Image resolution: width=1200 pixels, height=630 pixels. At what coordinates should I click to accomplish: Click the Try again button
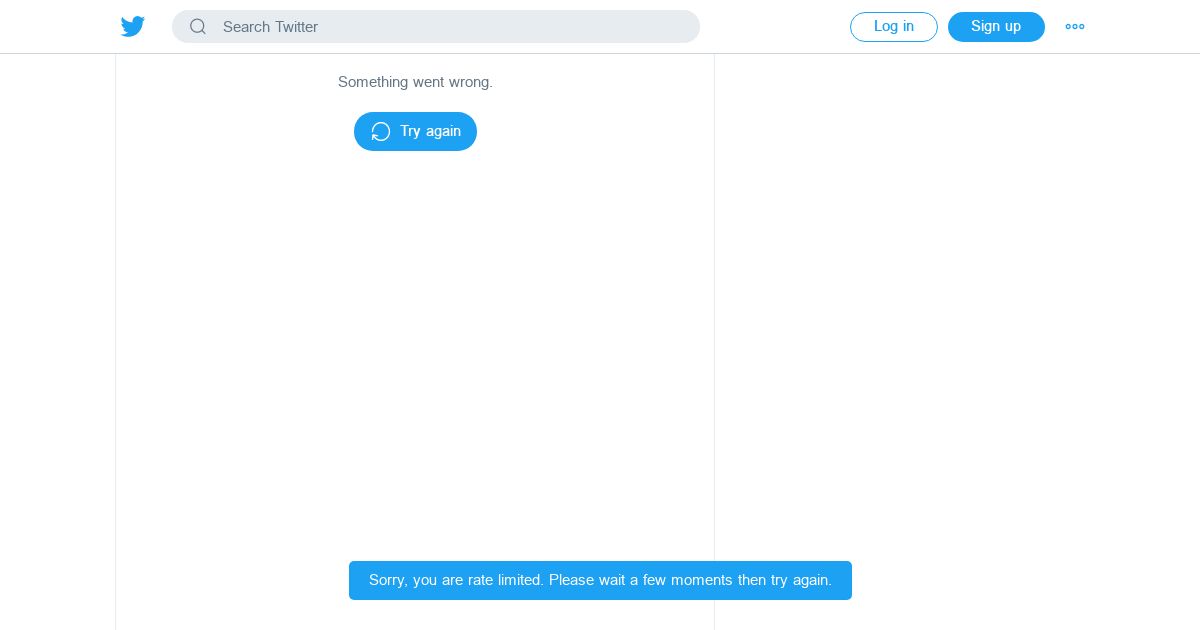pos(415,132)
